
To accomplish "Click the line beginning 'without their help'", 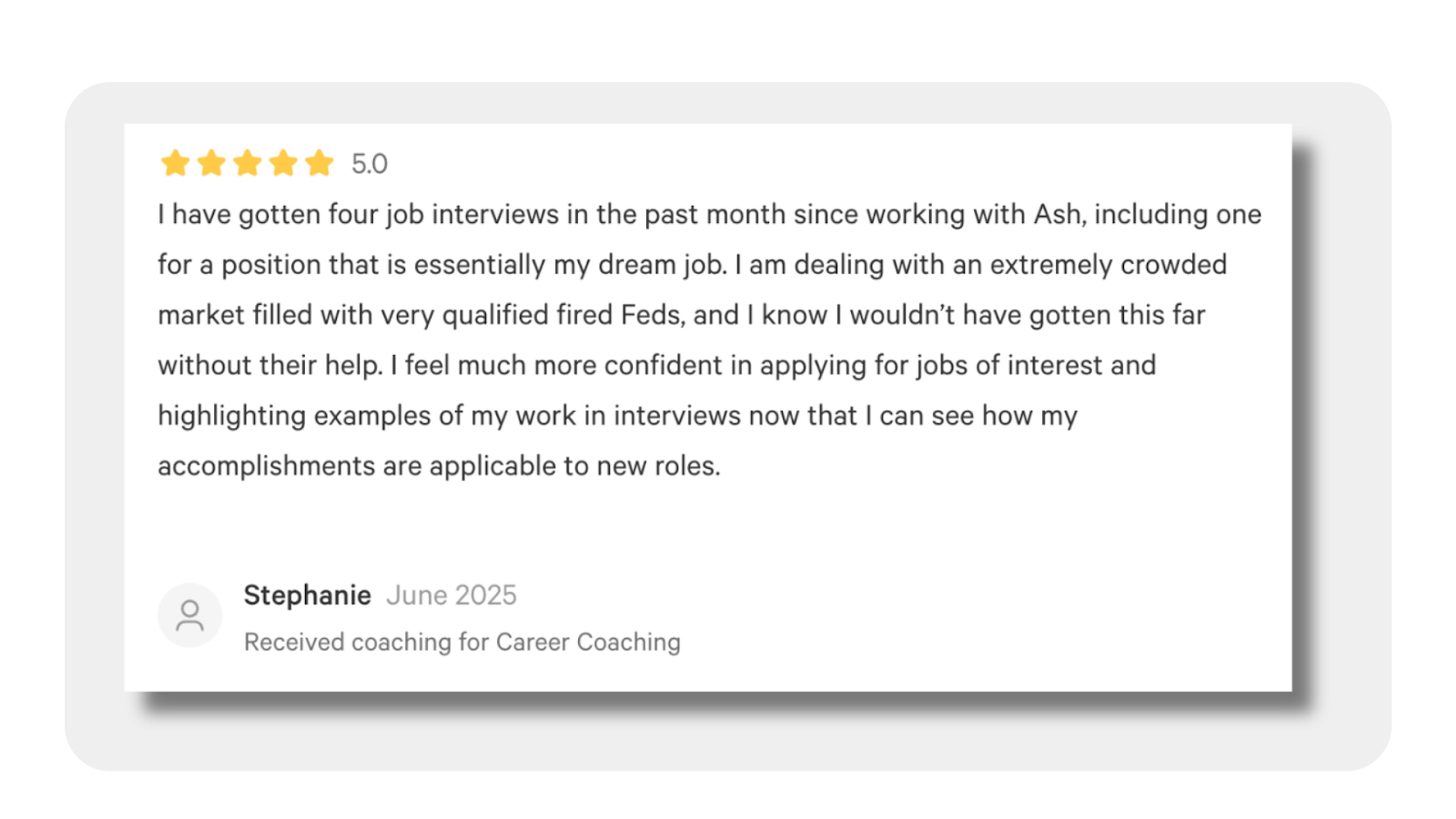I will [657, 366].
